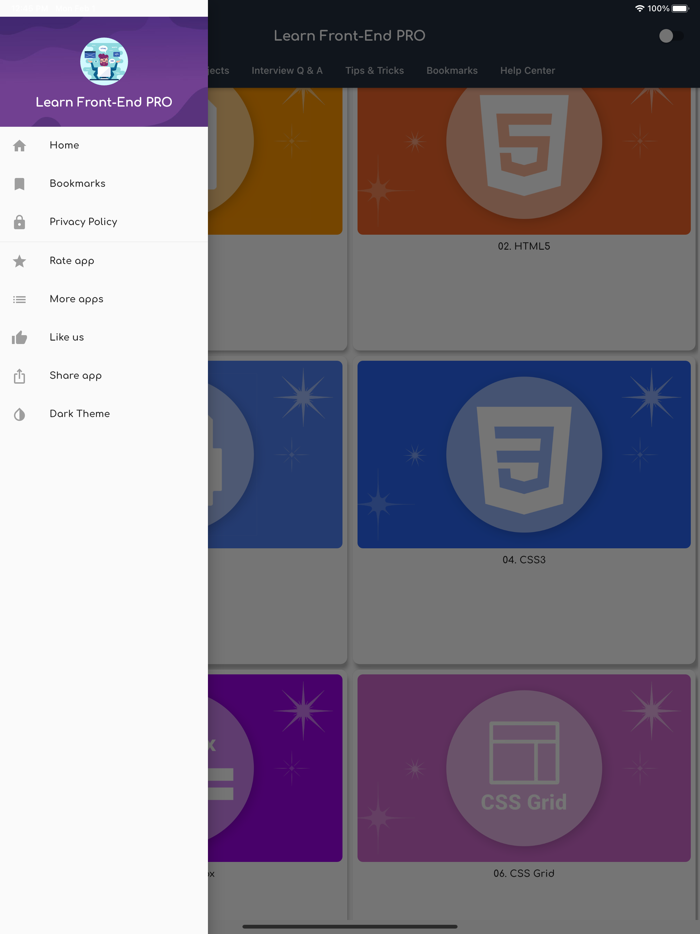Tap the Rate app star icon
The width and height of the screenshot is (700, 934).
tap(20, 261)
